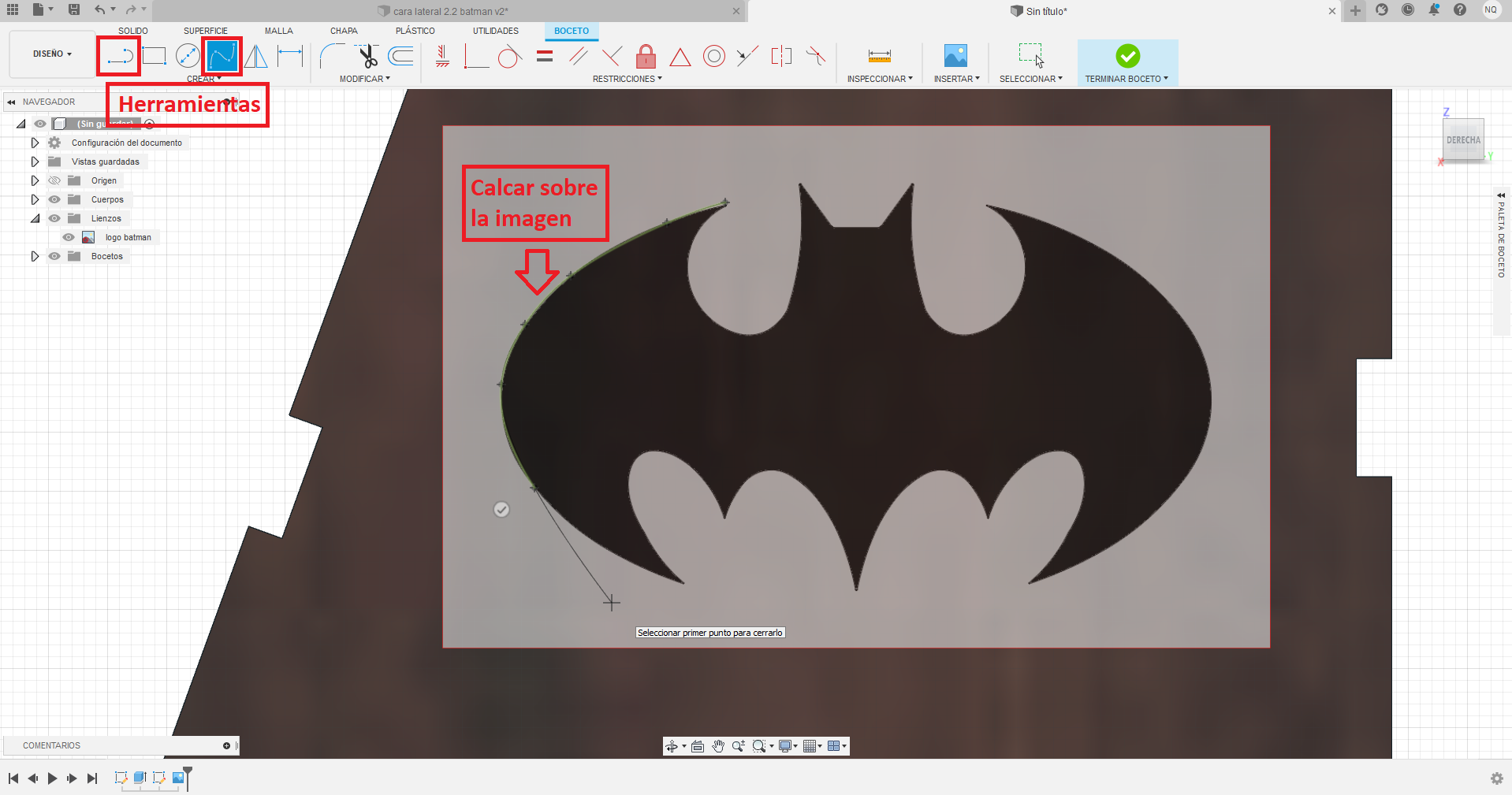
Task: Open the DISEÑO workspace dropdown
Action: point(52,54)
